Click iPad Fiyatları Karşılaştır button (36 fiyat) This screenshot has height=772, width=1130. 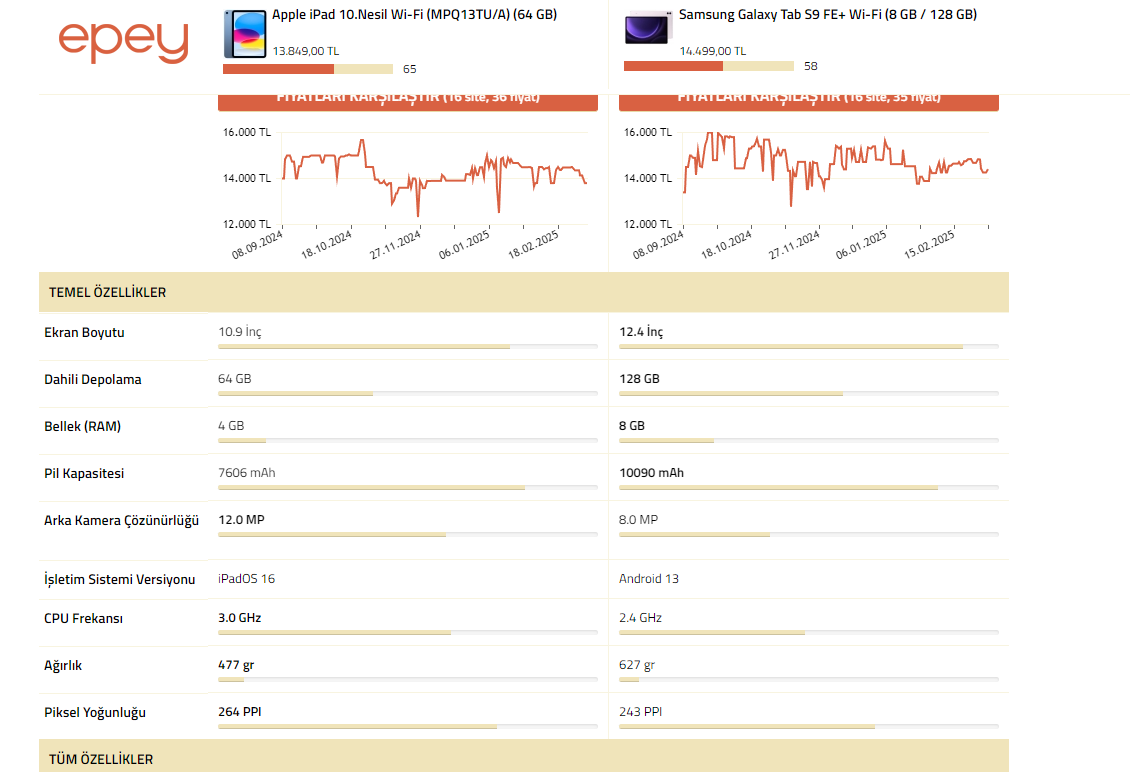(x=408, y=102)
